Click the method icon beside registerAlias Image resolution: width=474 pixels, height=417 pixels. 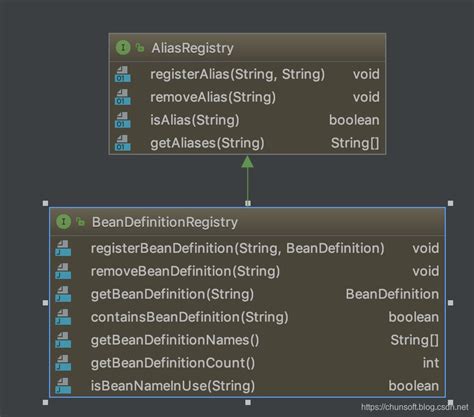[123, 74]
